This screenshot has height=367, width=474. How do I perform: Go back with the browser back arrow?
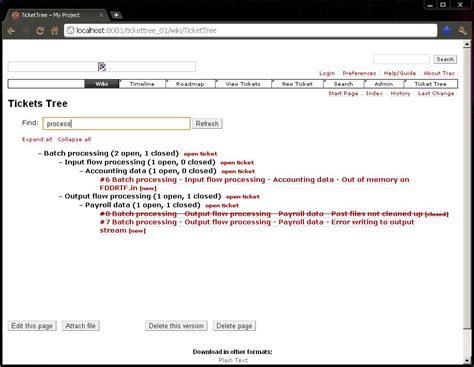[11, 31]
